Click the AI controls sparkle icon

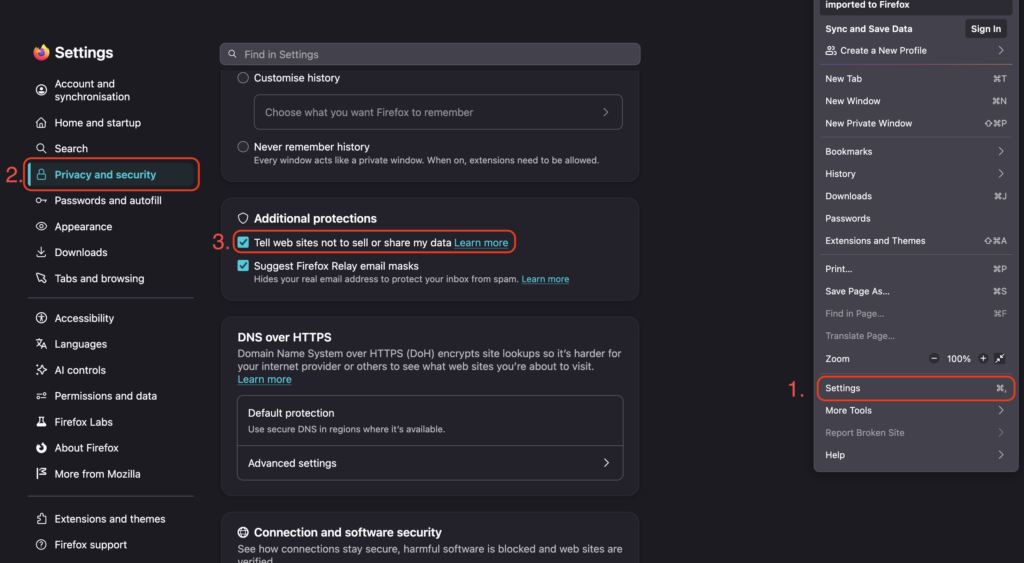pos(41,370)
